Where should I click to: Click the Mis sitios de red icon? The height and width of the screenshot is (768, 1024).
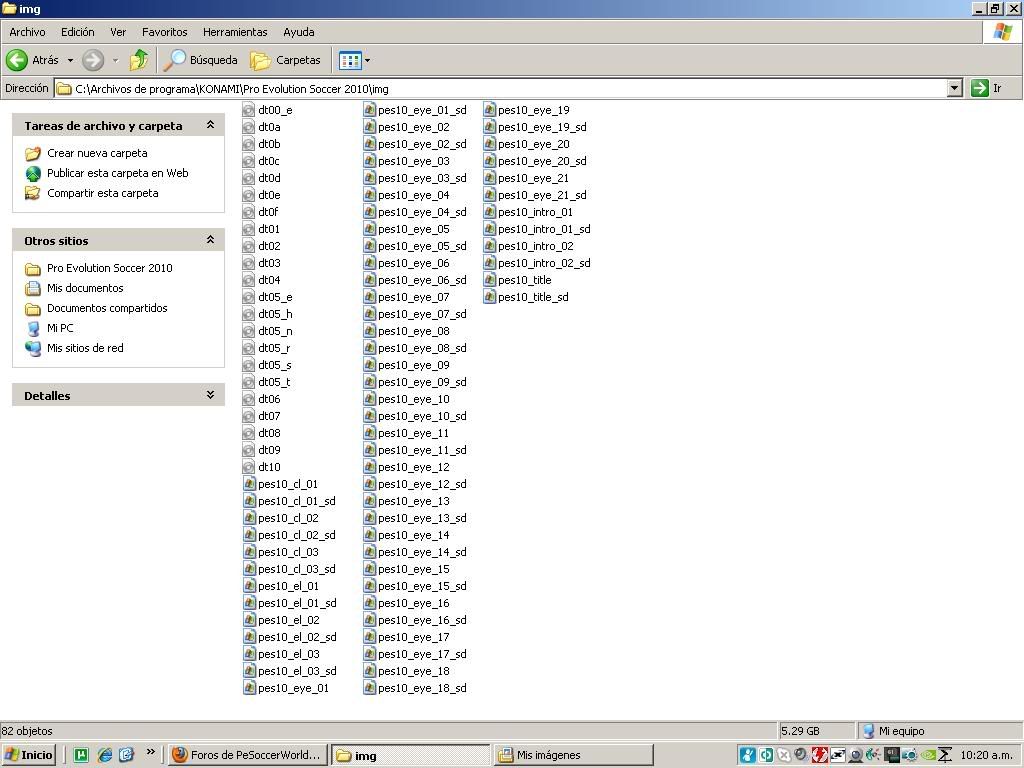[x=33, y=349]
